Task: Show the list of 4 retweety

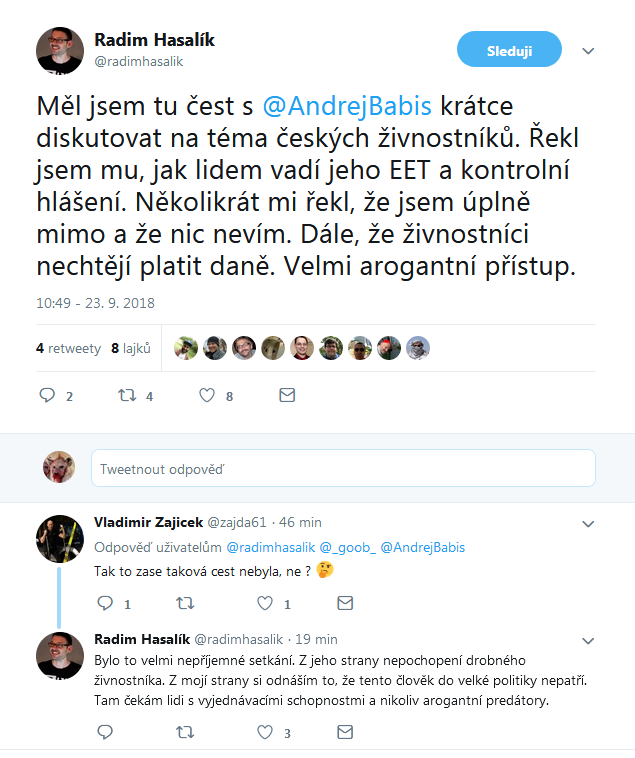Action: point(68,348)
